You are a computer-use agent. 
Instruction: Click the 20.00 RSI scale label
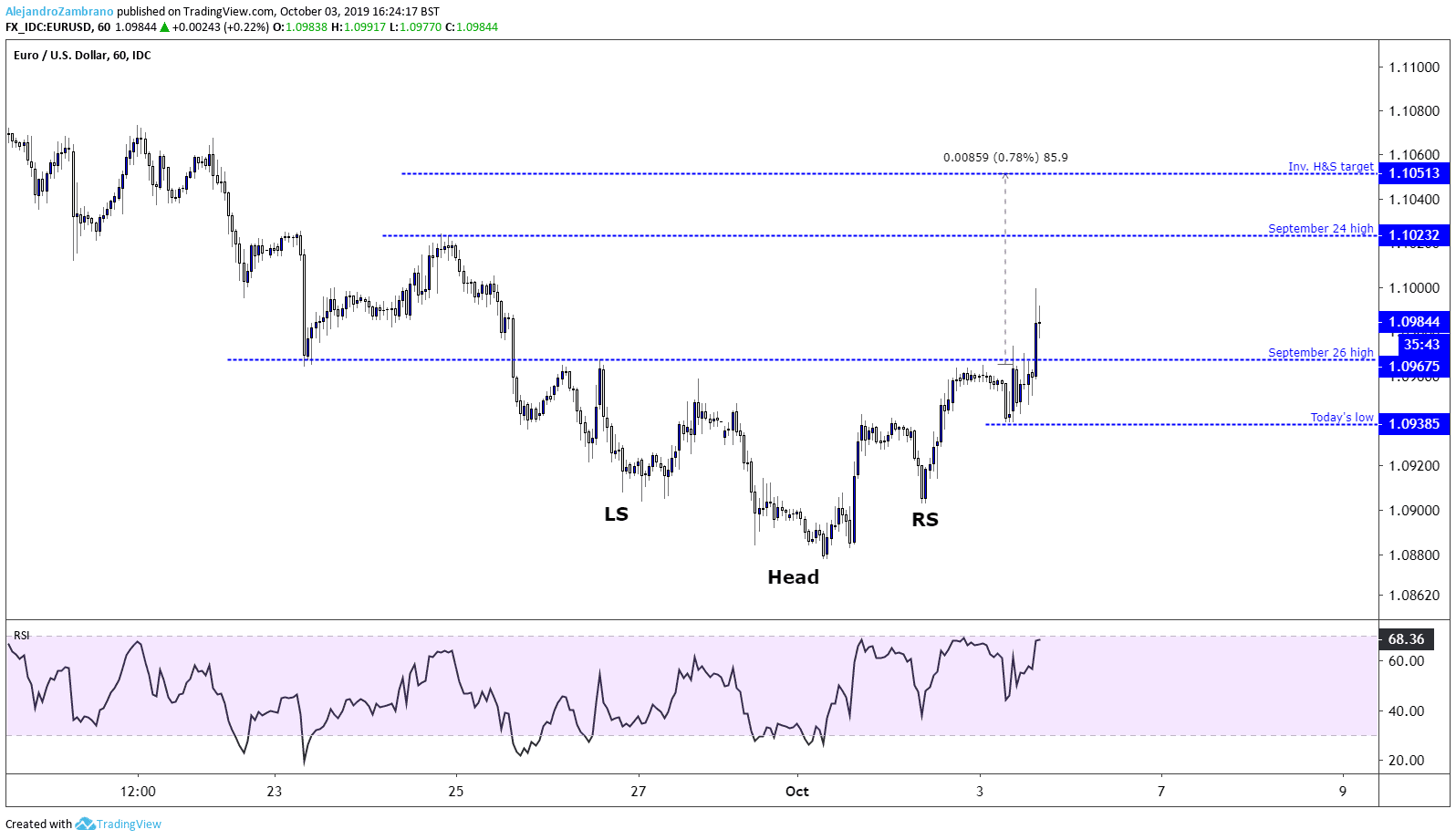1406,761
